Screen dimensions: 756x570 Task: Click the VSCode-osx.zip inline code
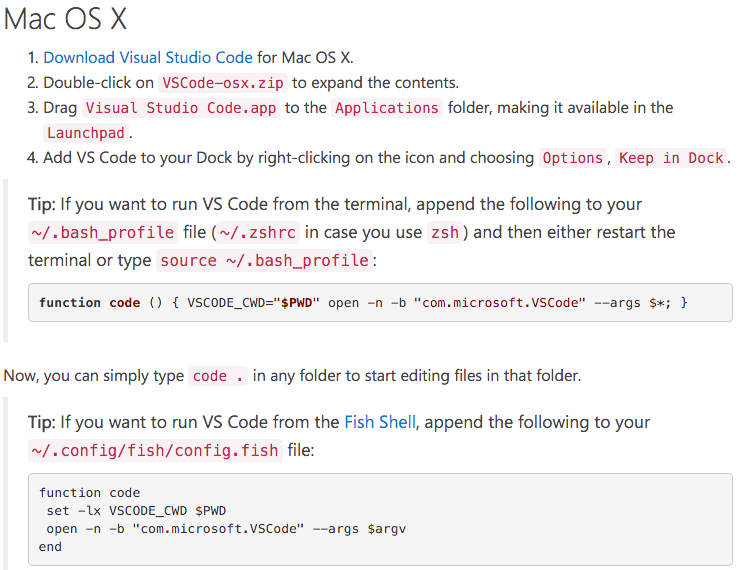pyautogui.click(x=223, y=83)
